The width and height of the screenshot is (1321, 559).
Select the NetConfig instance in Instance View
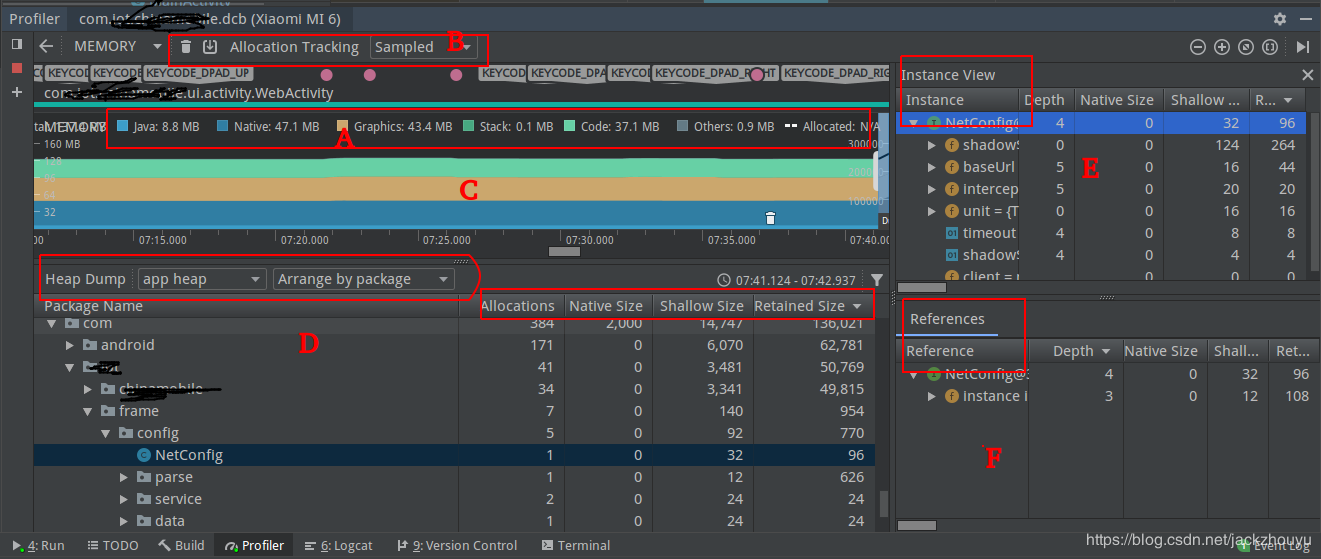[1103, 123]
